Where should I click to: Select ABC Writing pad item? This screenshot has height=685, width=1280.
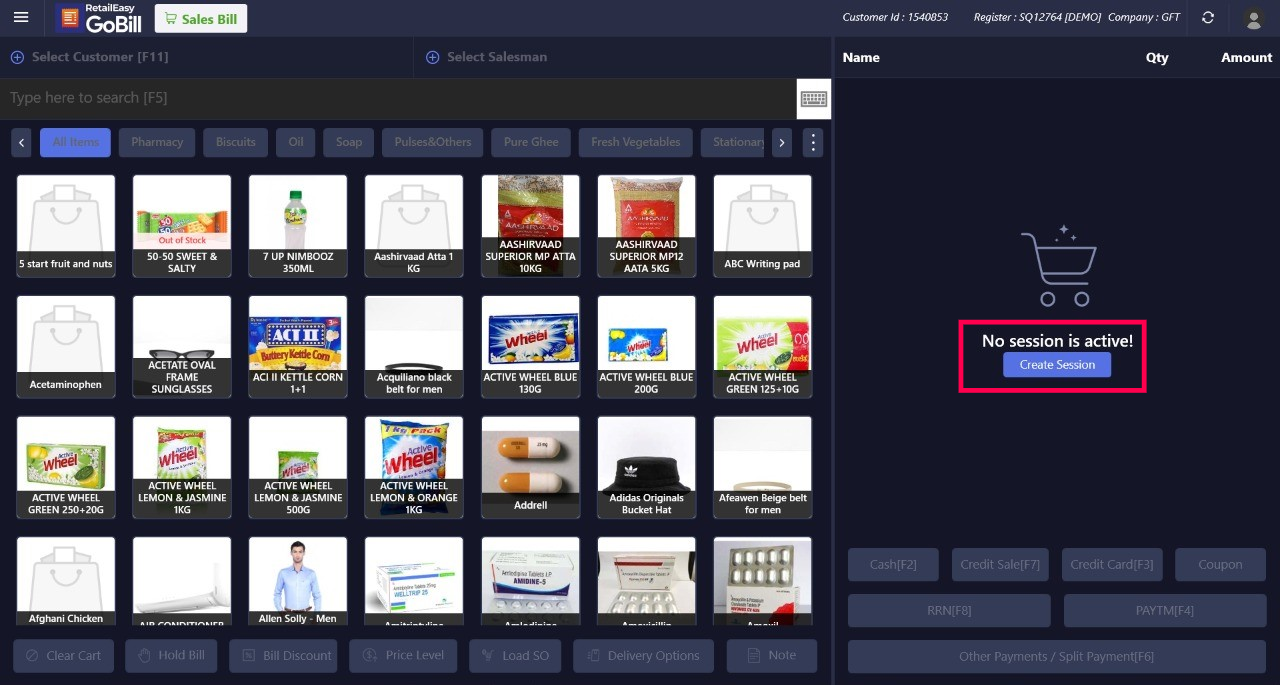tap(762, 226)
